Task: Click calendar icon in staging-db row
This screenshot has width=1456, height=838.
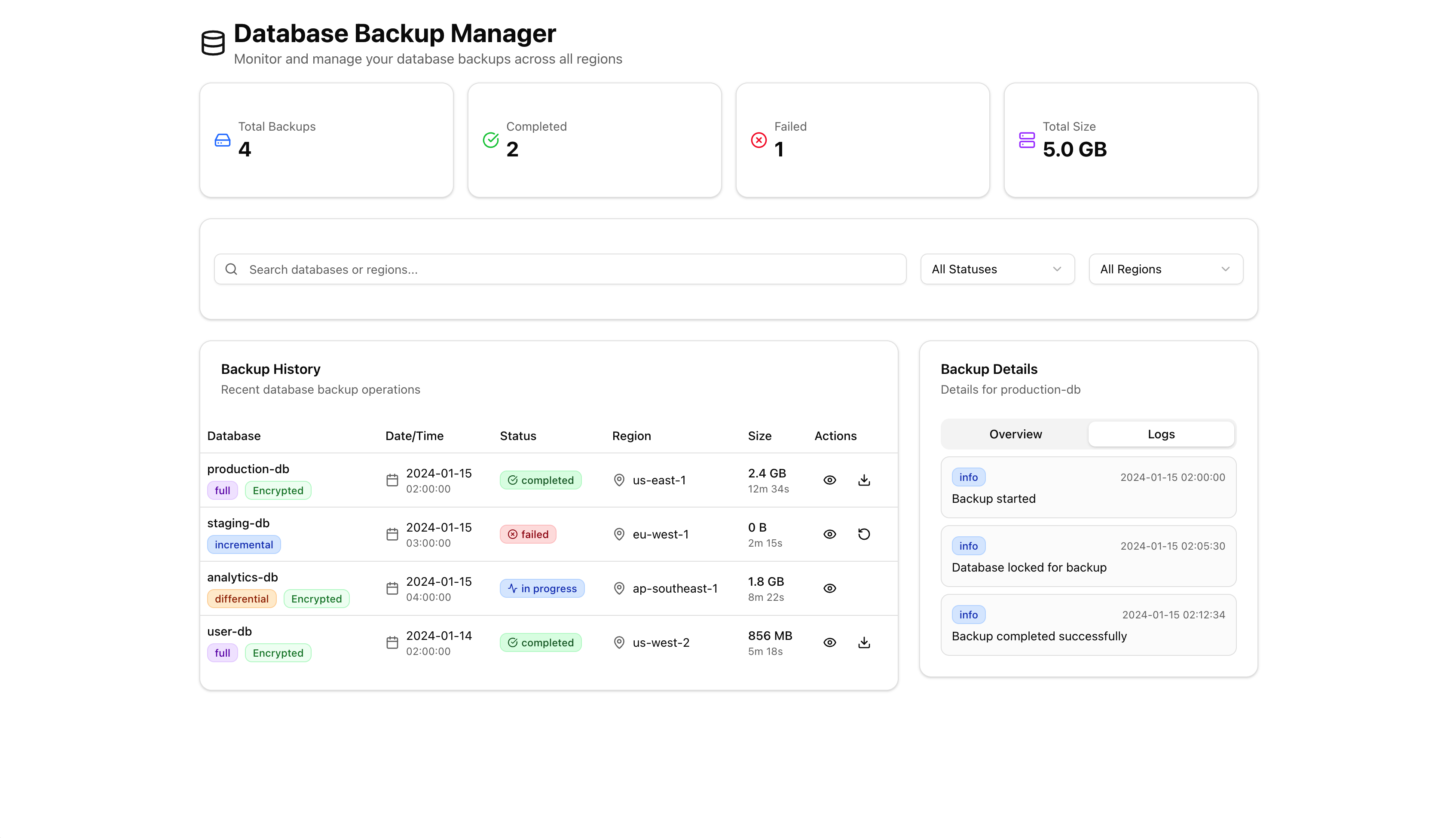Action: pos(392,534)
